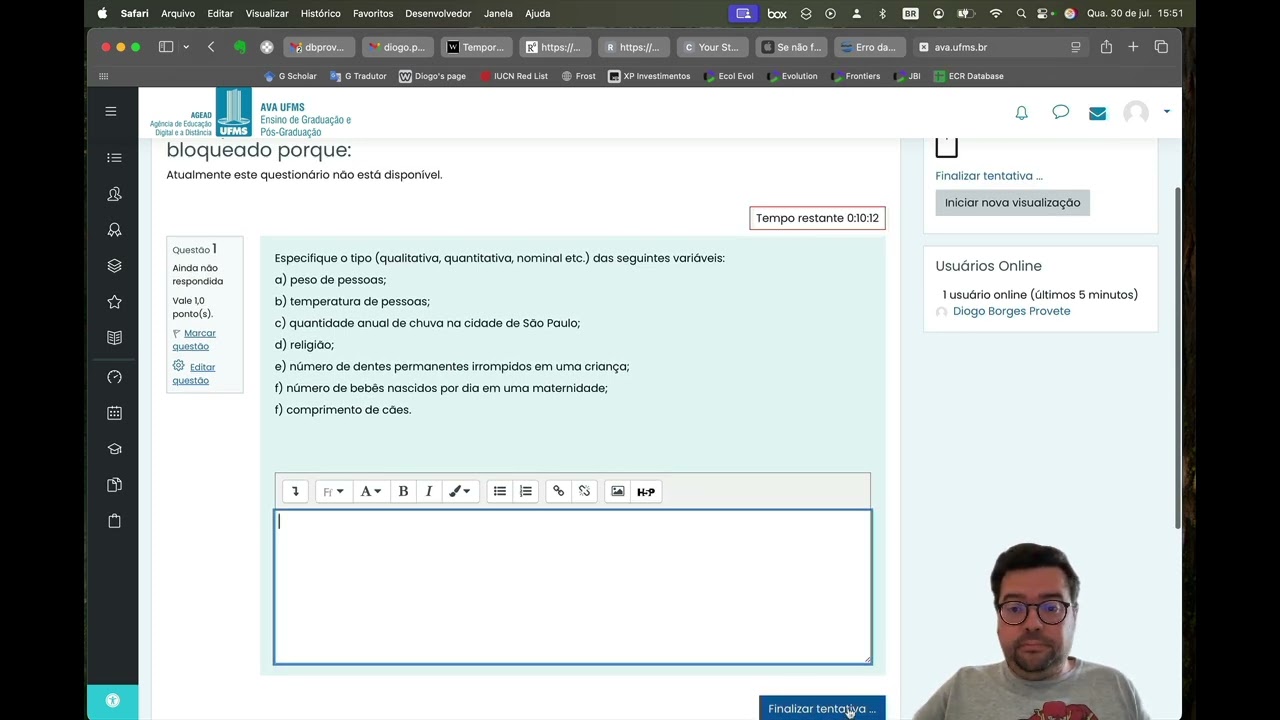Open Safari sidebar options chevron
Screen dimensions: 1280x720
pyautogui.click(x=186, y=47)
